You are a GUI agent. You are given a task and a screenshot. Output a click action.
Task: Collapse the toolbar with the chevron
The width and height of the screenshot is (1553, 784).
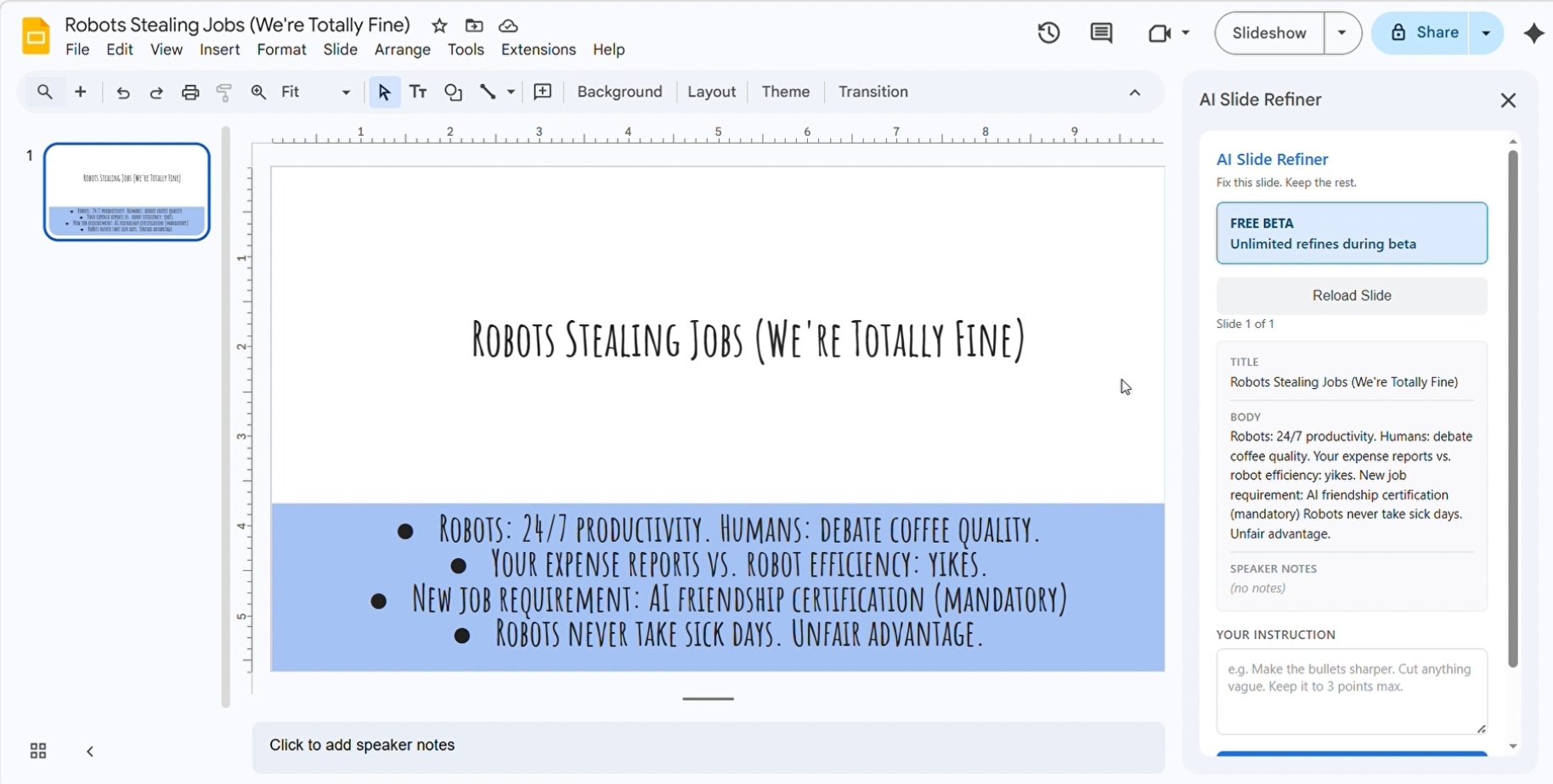point(1135,92)
